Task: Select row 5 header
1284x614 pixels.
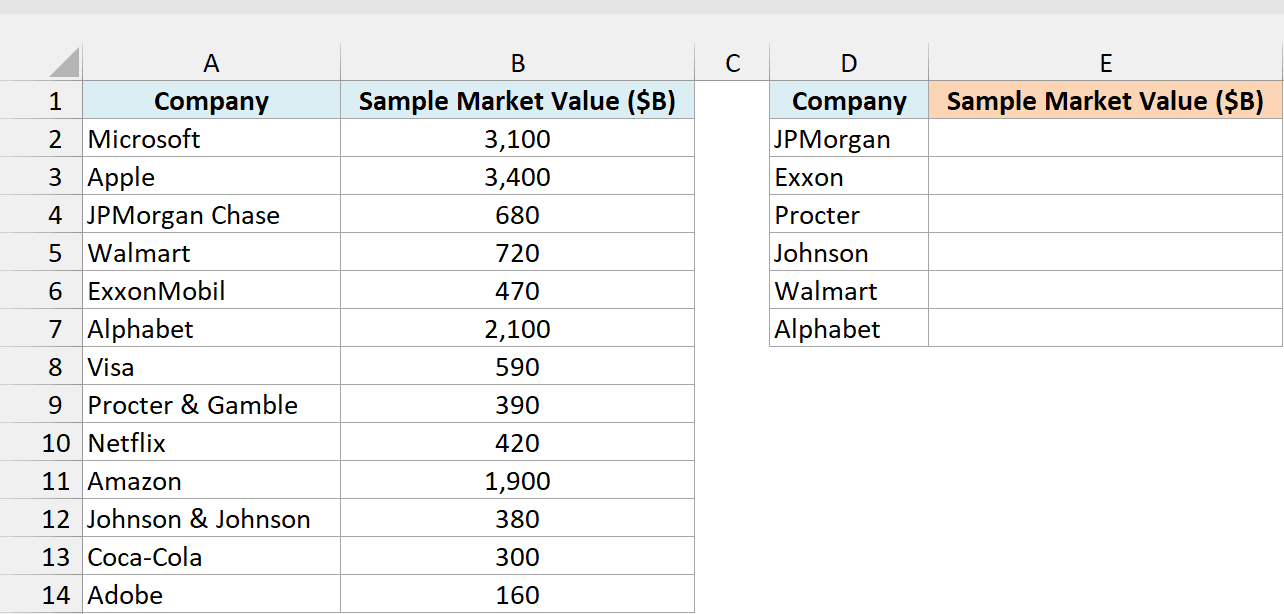Action: coord(41,253)
